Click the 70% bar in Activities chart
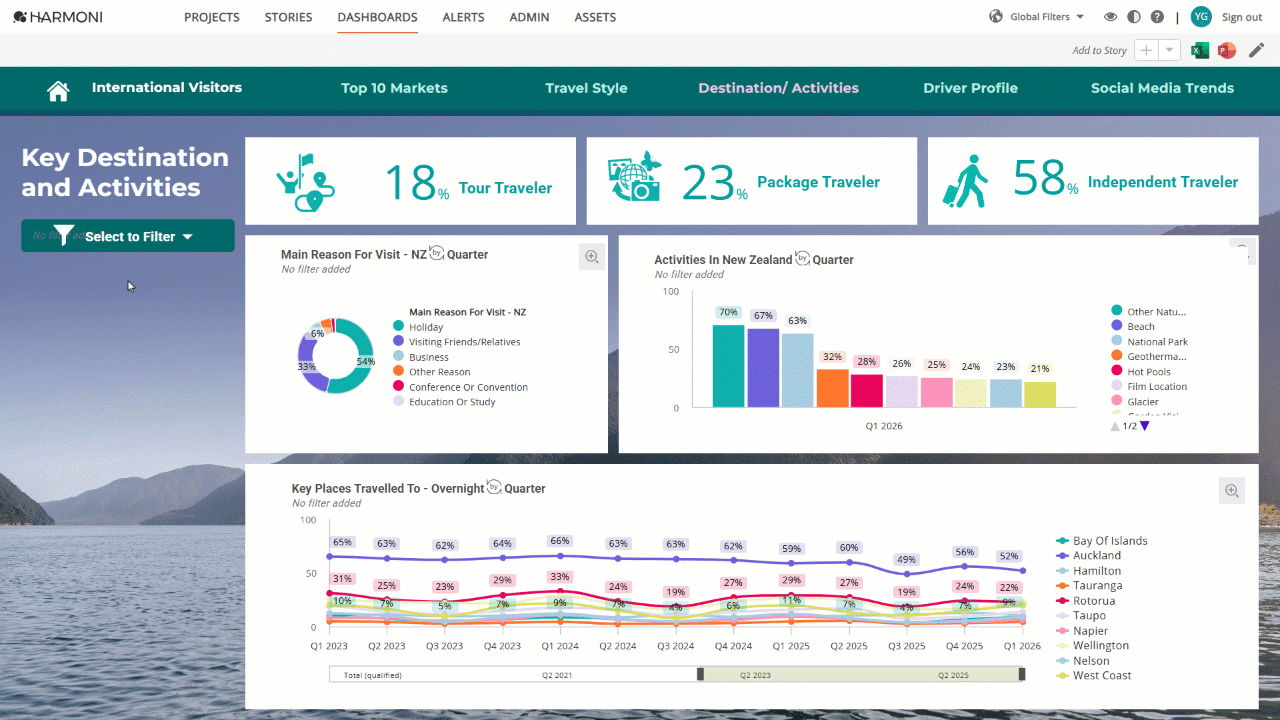 (728, 366)
